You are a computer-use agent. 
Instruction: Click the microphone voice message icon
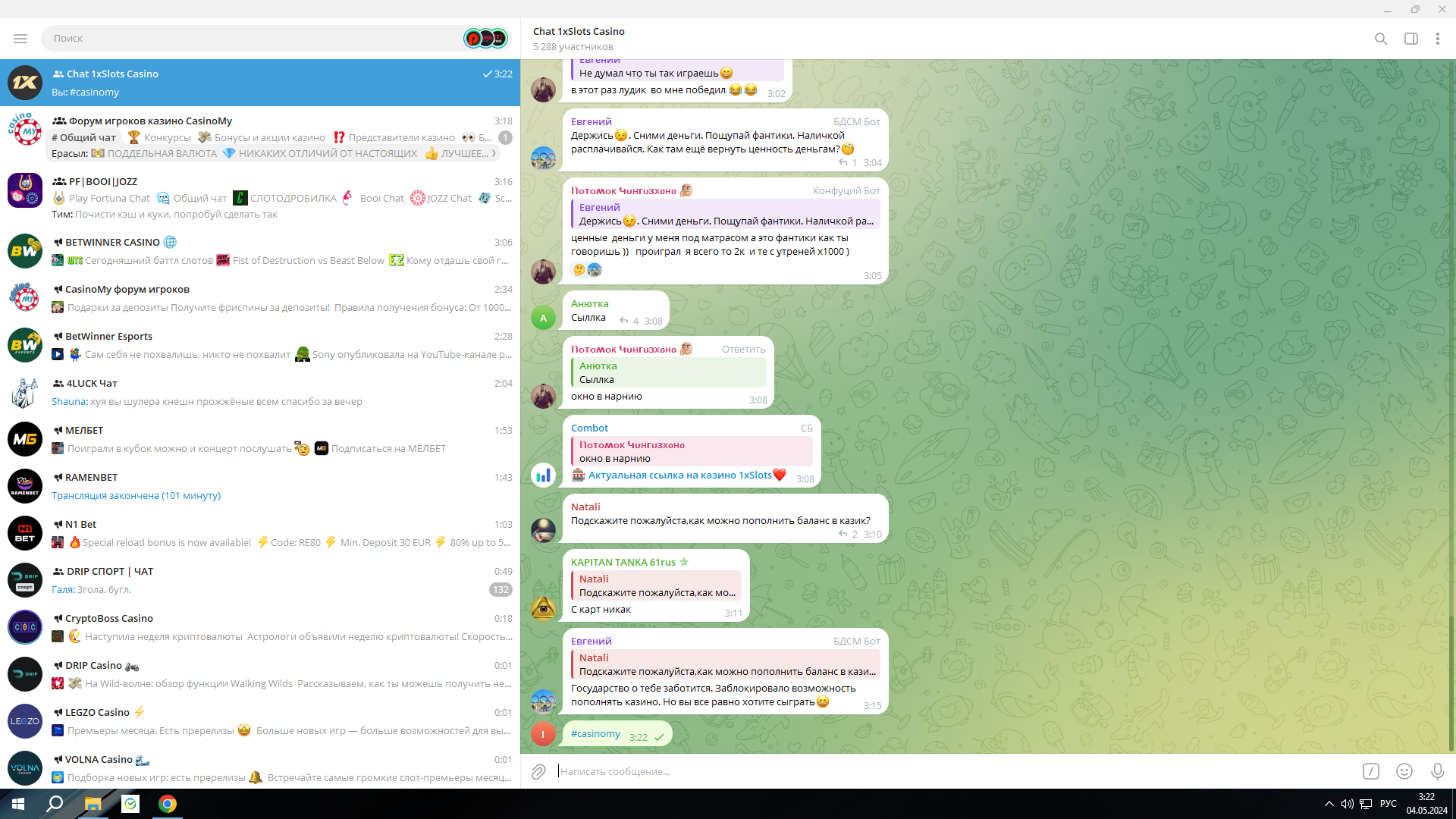[1437, 771]
